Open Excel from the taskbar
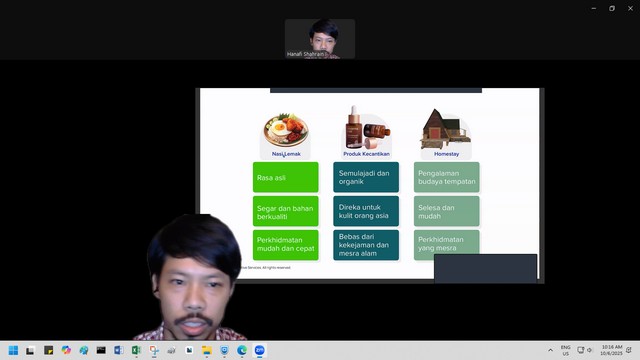The width and height of the screenshot is (640, 360). click(136, 350)
